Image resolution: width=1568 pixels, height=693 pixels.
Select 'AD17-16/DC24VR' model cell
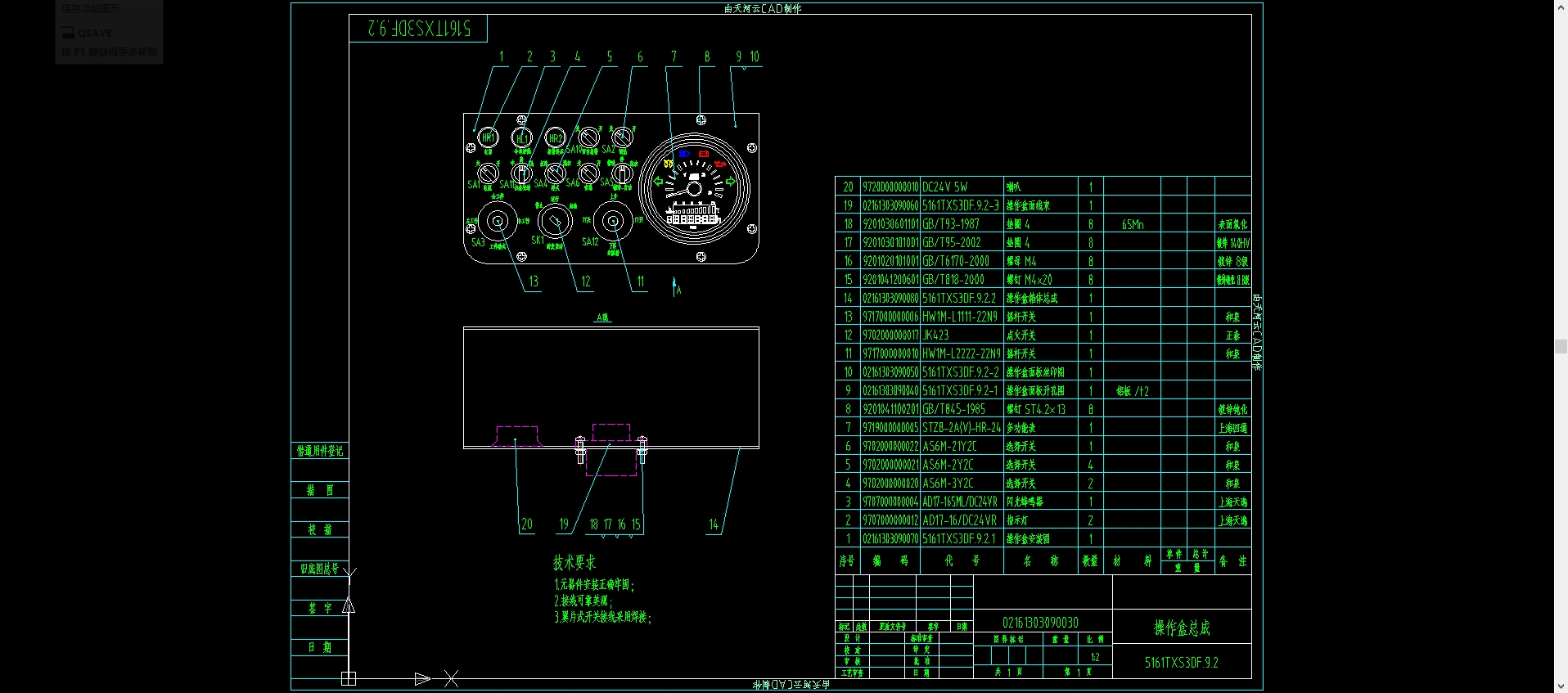pos(960,520)
